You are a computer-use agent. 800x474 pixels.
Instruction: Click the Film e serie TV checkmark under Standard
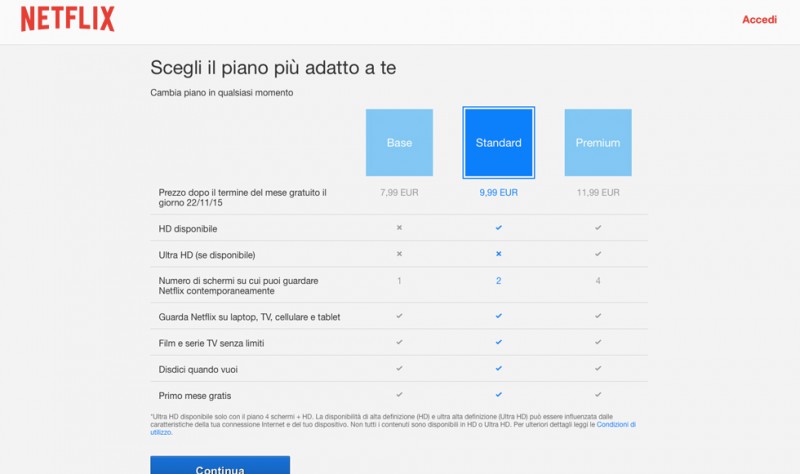click(x=498, y=342)
